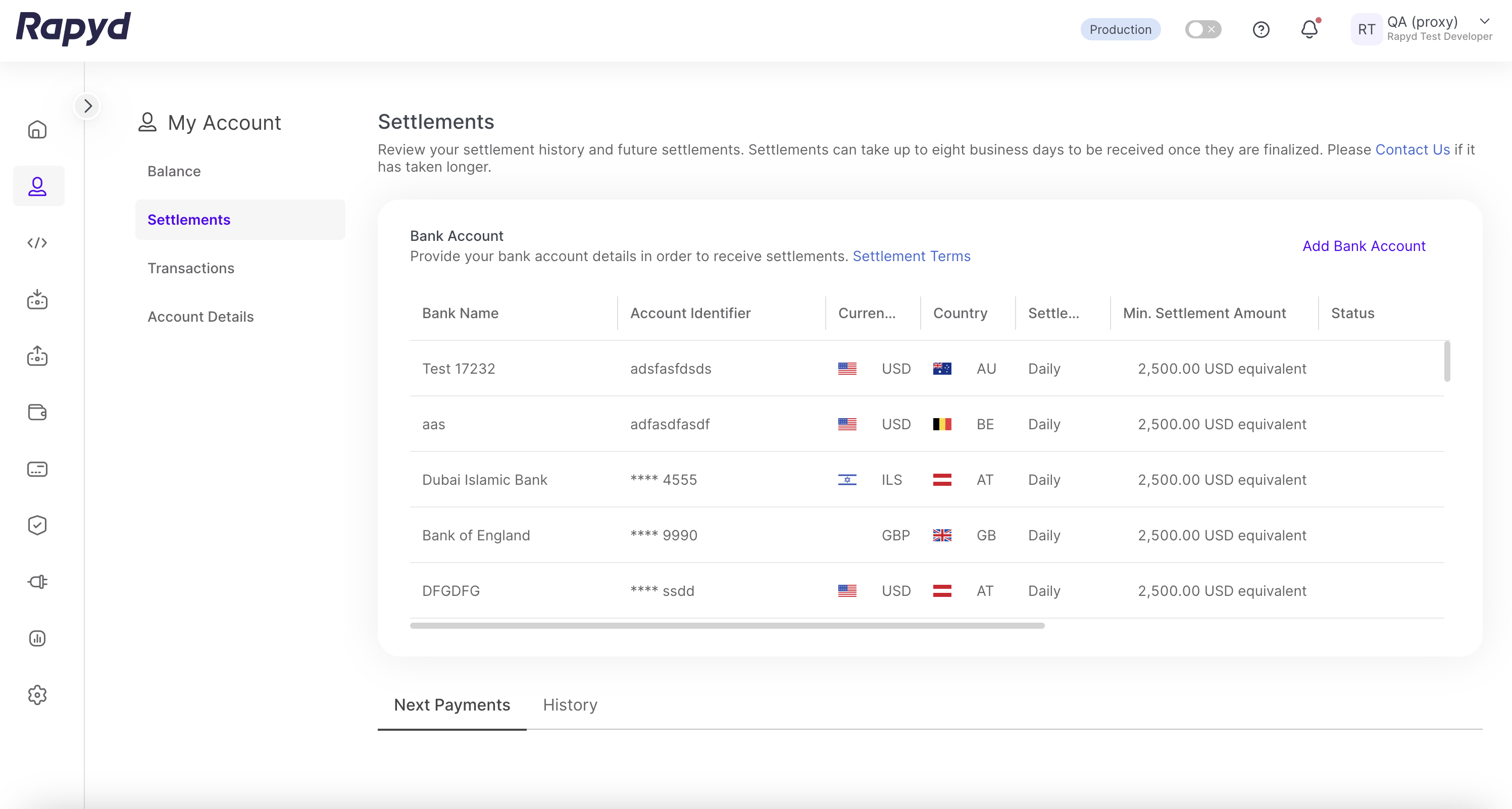Click the Min. Settlement Amount column header
This screenshot has height=809, width=1512.
(1204, 313)
